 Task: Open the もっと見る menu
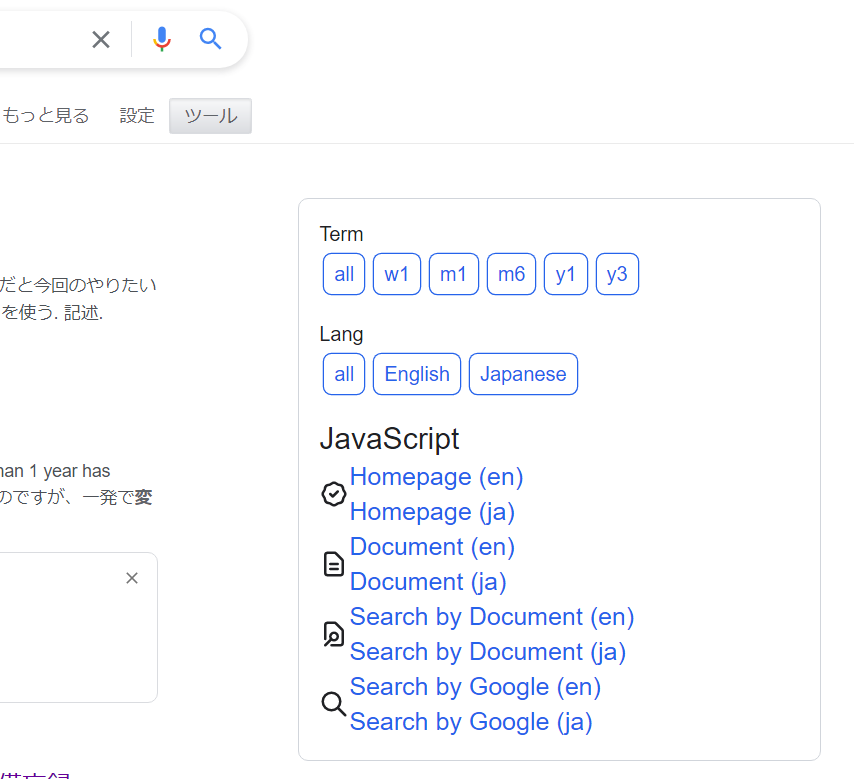click(46, 116)
